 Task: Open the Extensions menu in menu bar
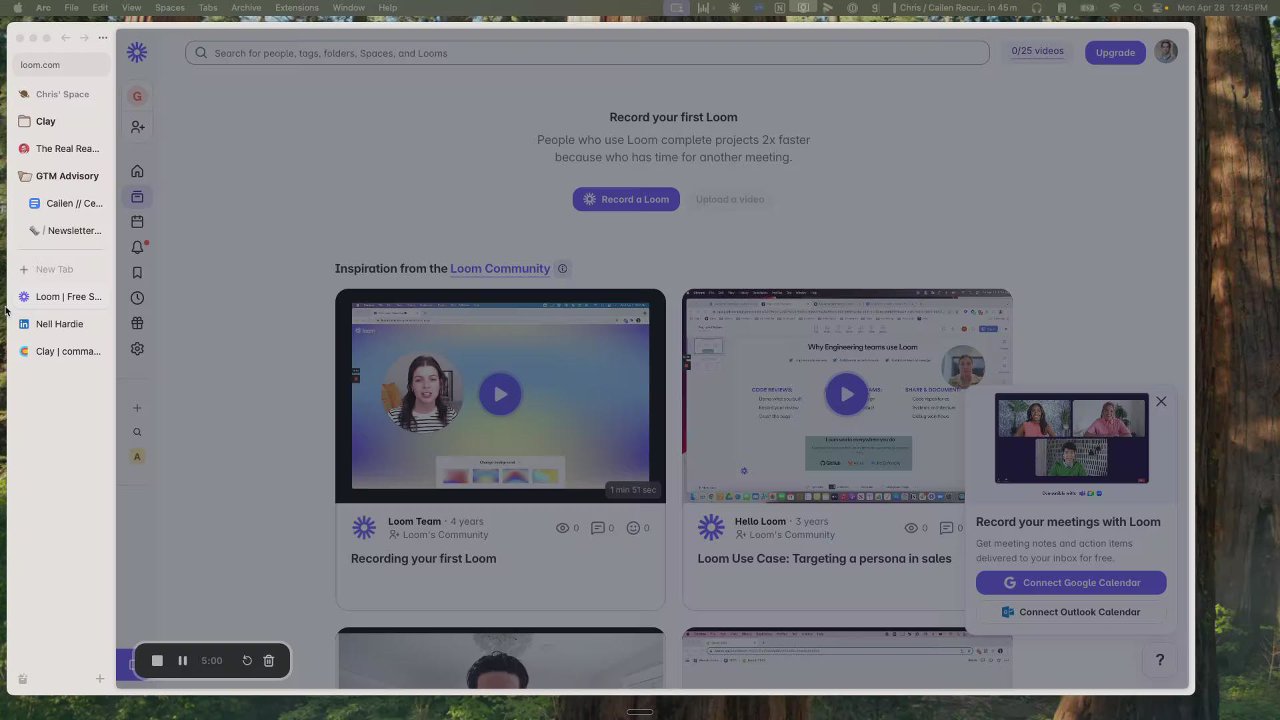[297, 8]
